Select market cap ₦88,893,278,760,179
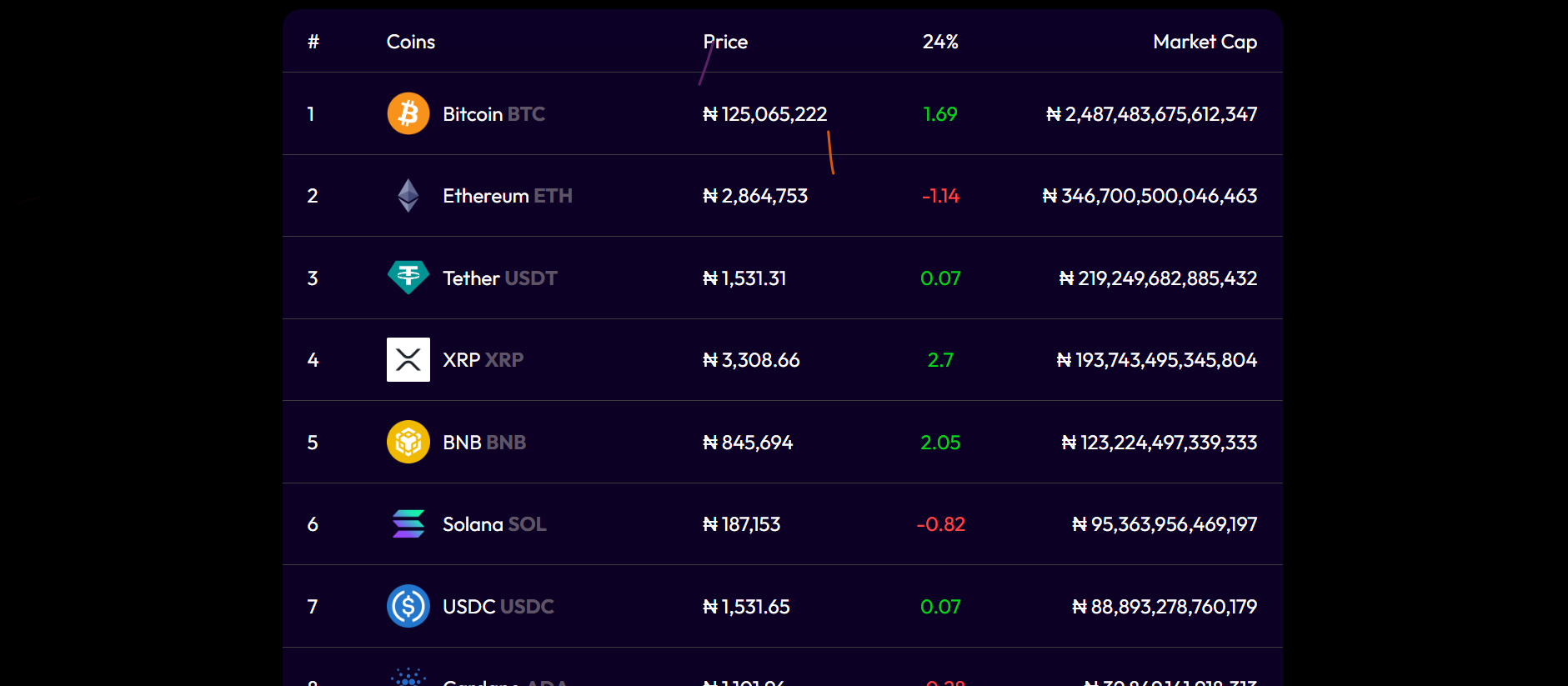Viewport: 1568px width, 686px height. coord(1165,607)
